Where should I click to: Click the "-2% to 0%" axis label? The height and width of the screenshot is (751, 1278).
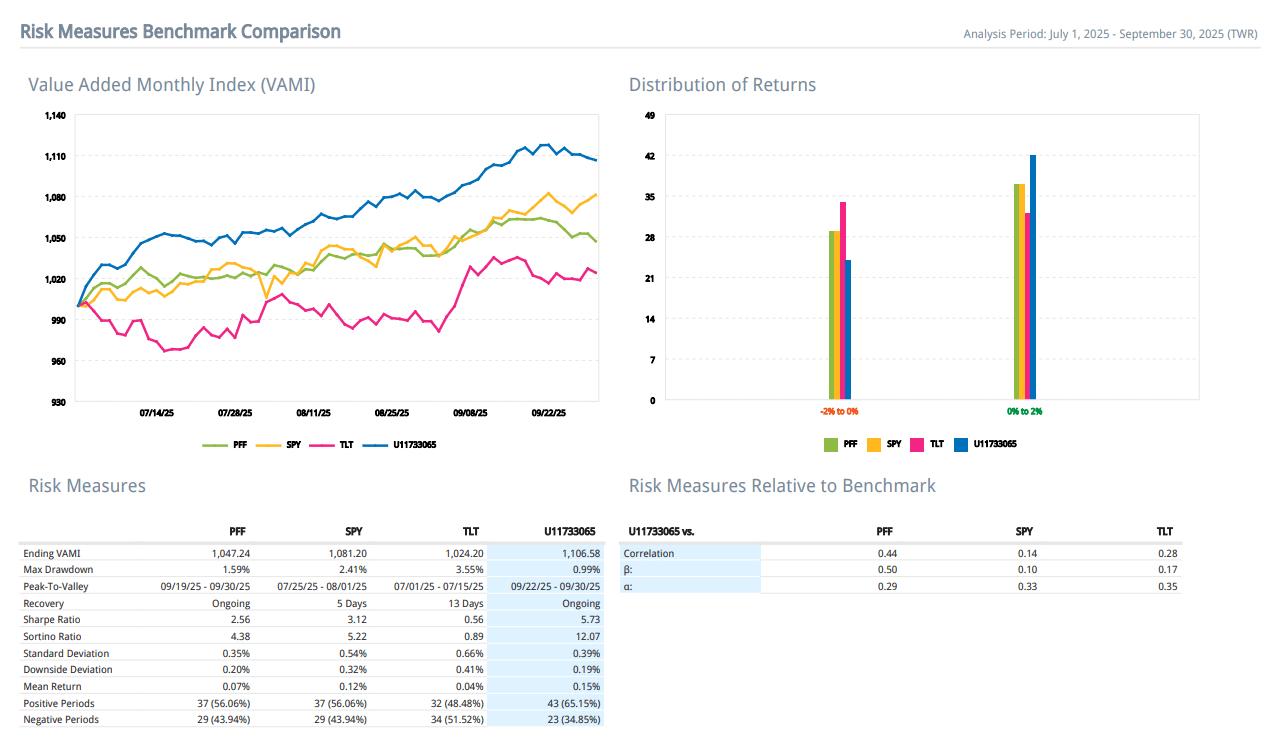[x=839, y=411]
